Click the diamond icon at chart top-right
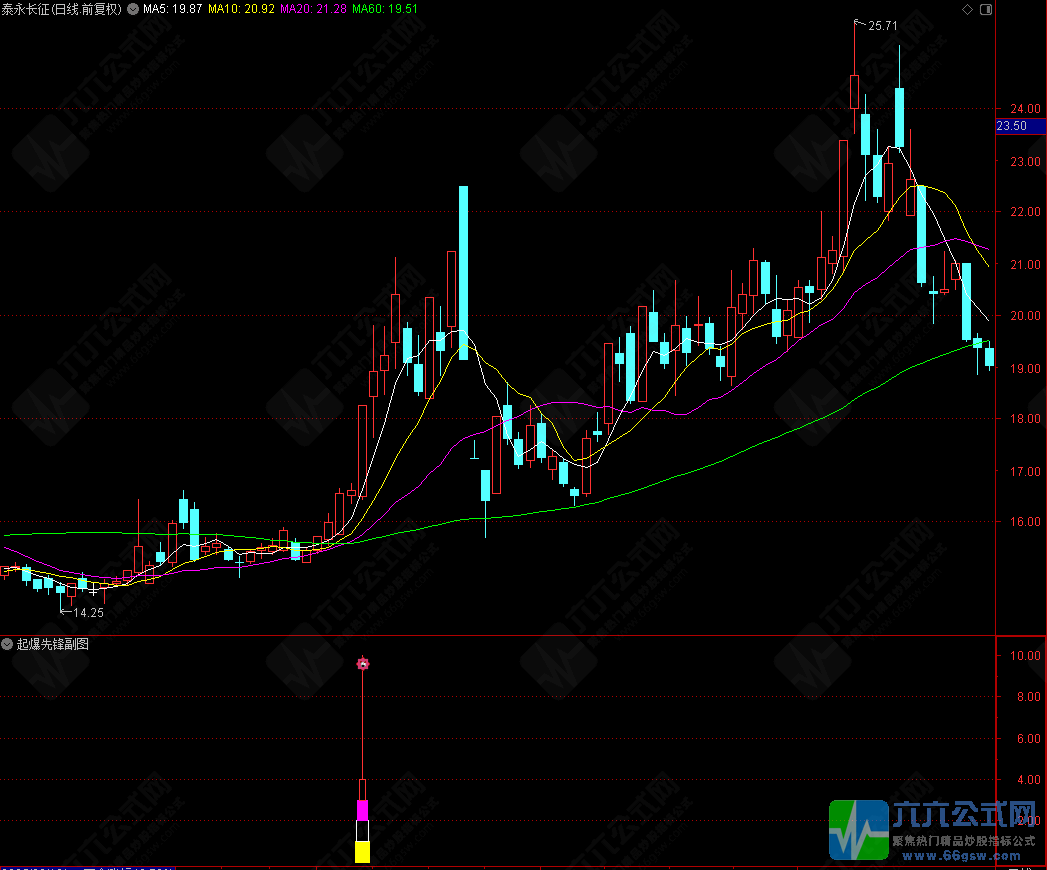This screenshot has width=1047, height=870. coord(967,9)
